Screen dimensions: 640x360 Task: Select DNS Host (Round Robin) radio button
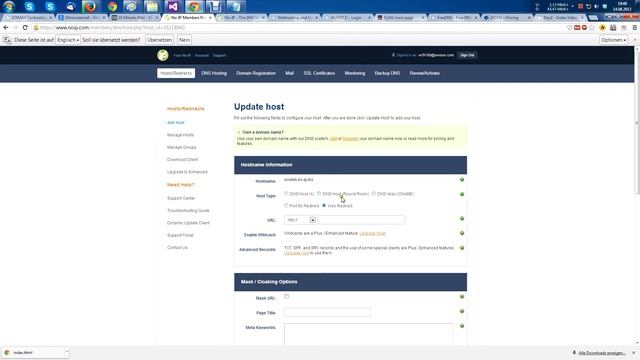point(319,193)
